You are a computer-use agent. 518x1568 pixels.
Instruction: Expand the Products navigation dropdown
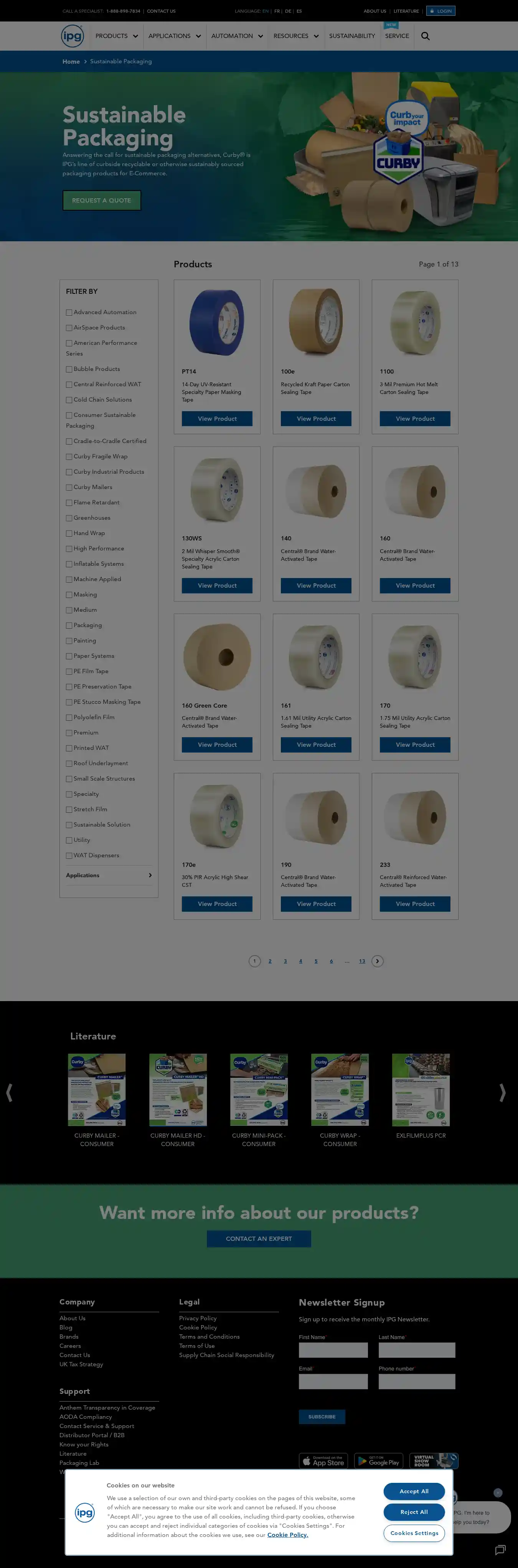click(116, 36)
